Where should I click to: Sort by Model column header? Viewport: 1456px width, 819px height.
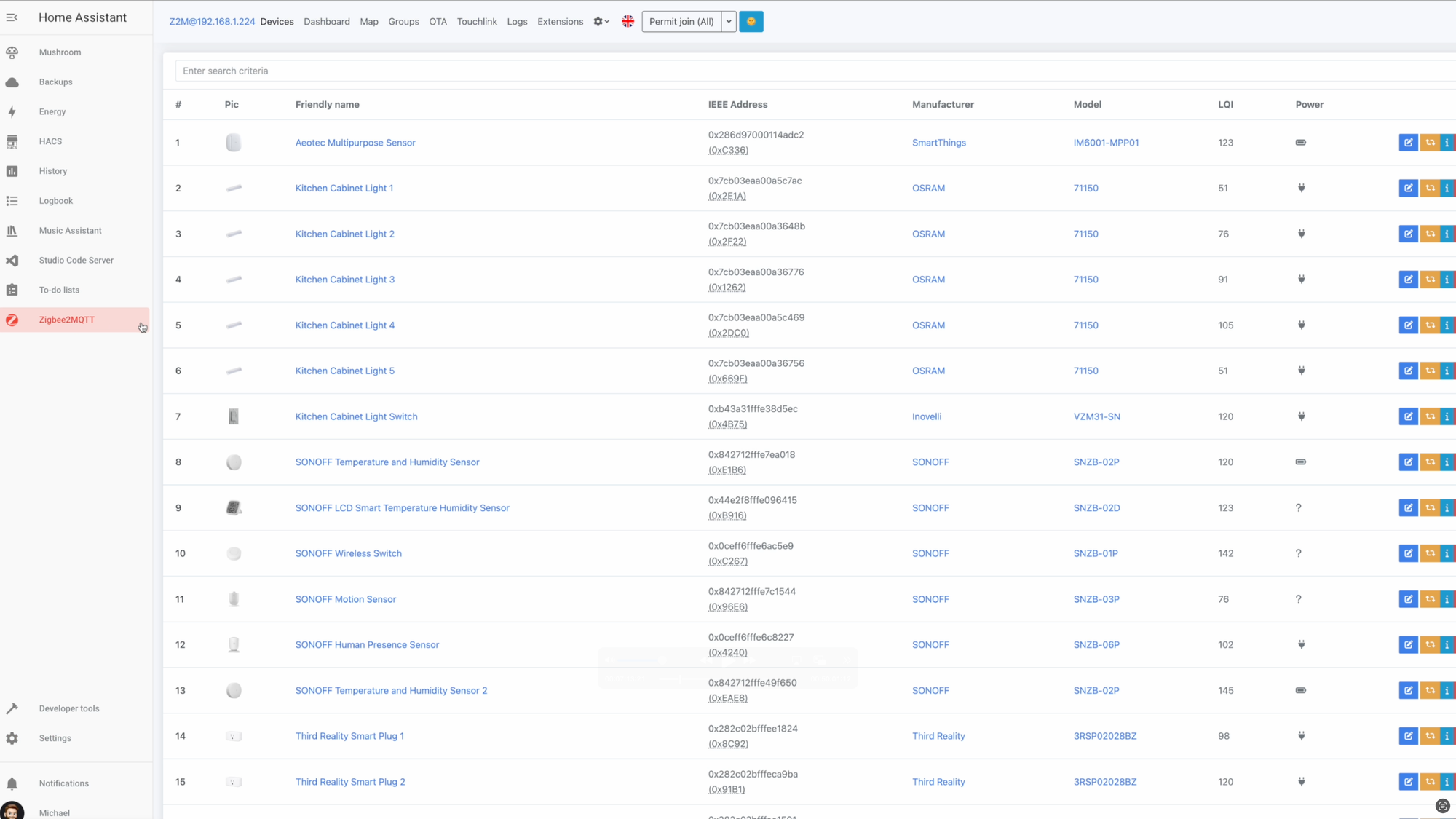1087,105
